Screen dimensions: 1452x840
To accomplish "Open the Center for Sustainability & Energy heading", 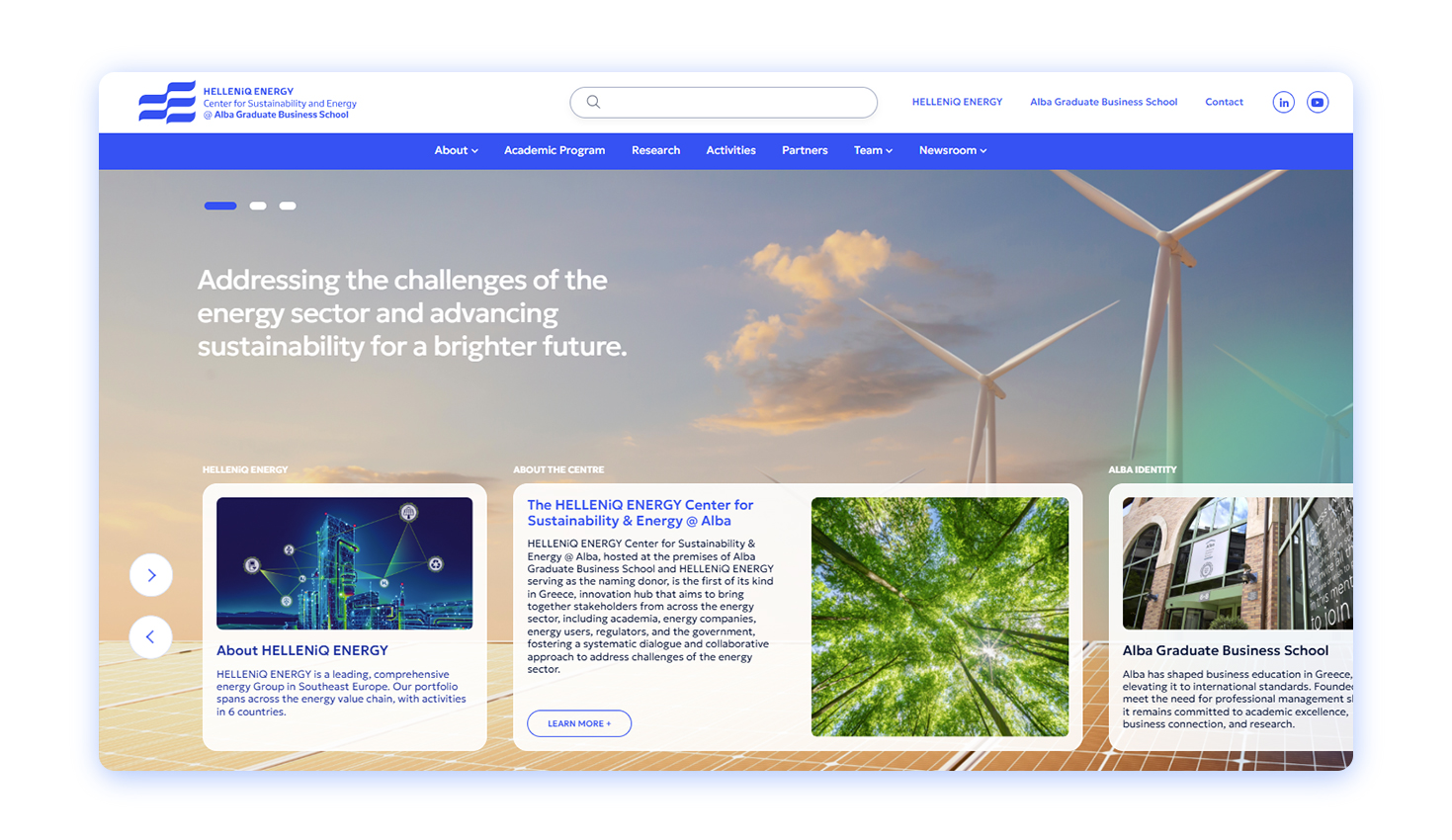I will pyautogui.click(x=641, y=513).
